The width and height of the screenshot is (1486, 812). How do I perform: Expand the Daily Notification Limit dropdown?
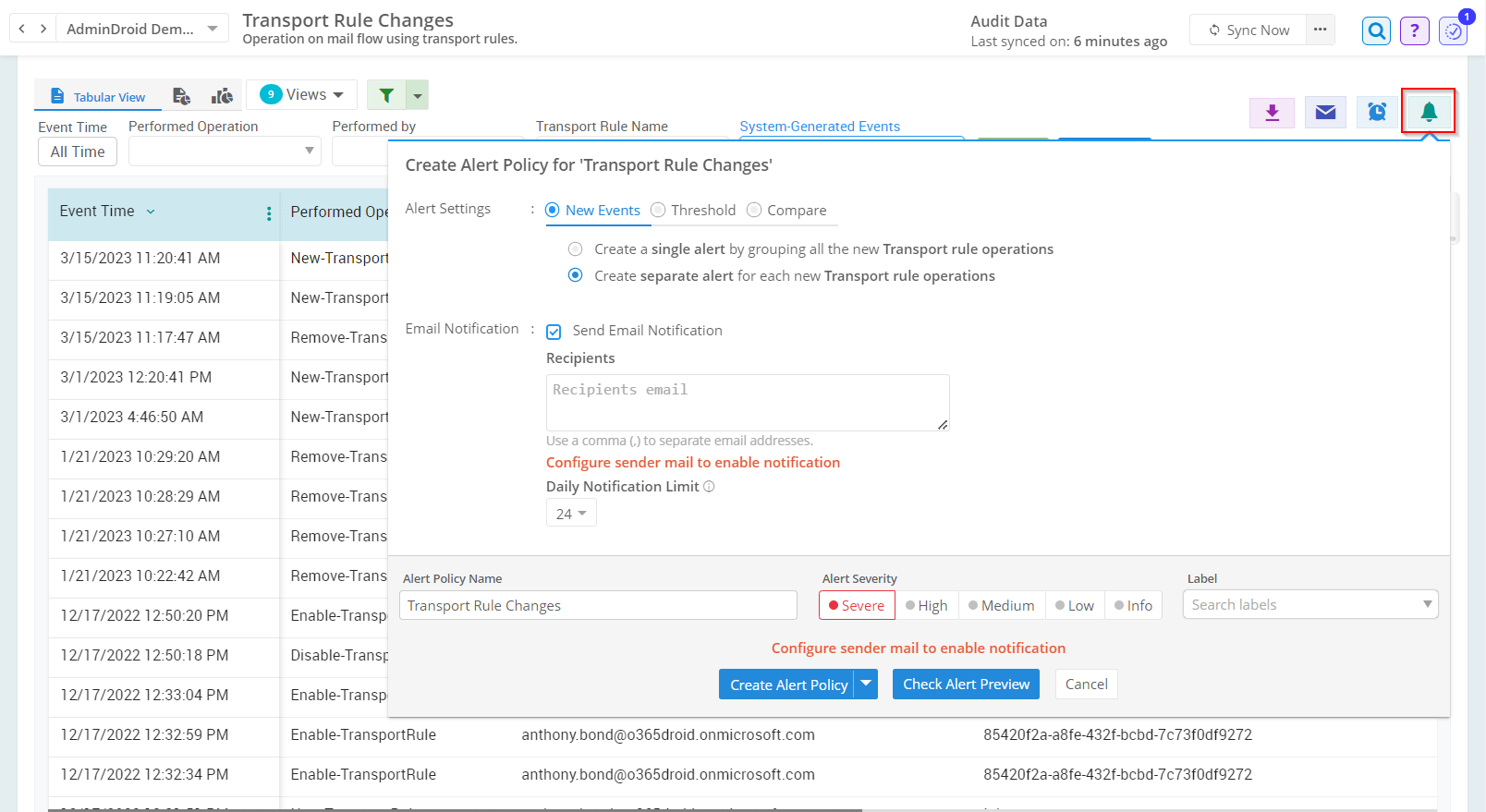tap(571, 514)
